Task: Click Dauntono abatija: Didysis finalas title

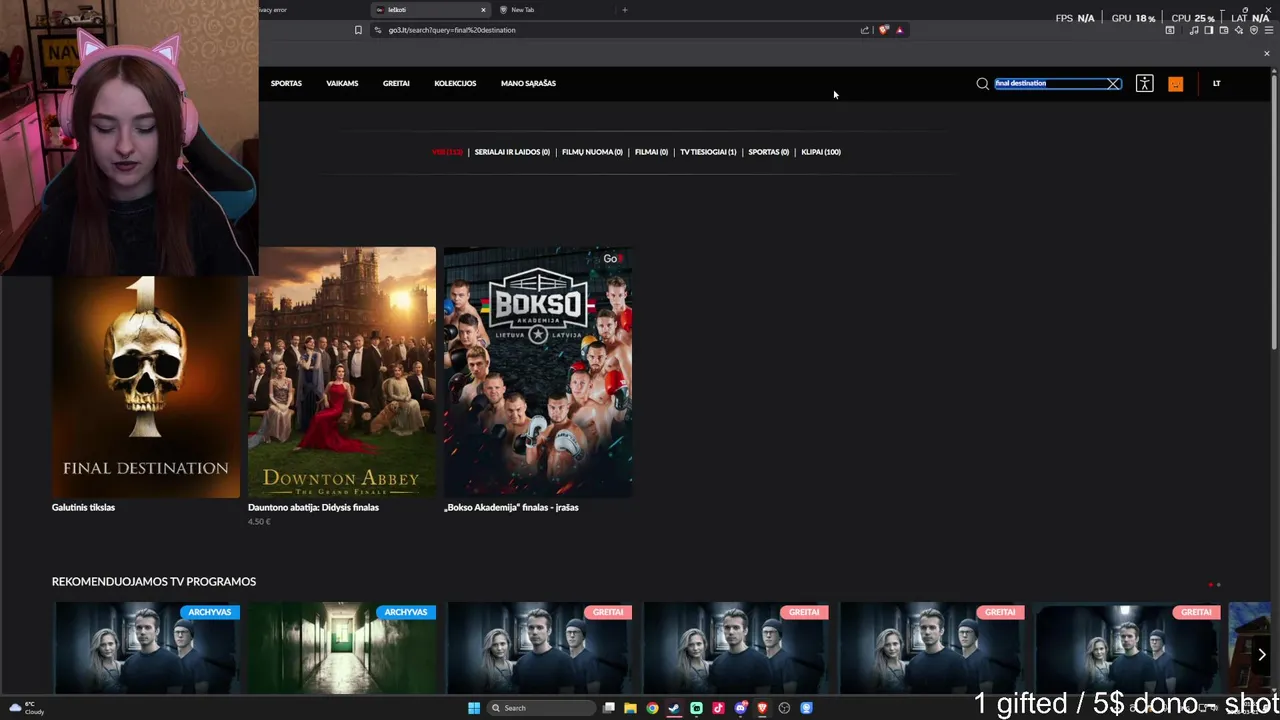Action: point(313,508)
